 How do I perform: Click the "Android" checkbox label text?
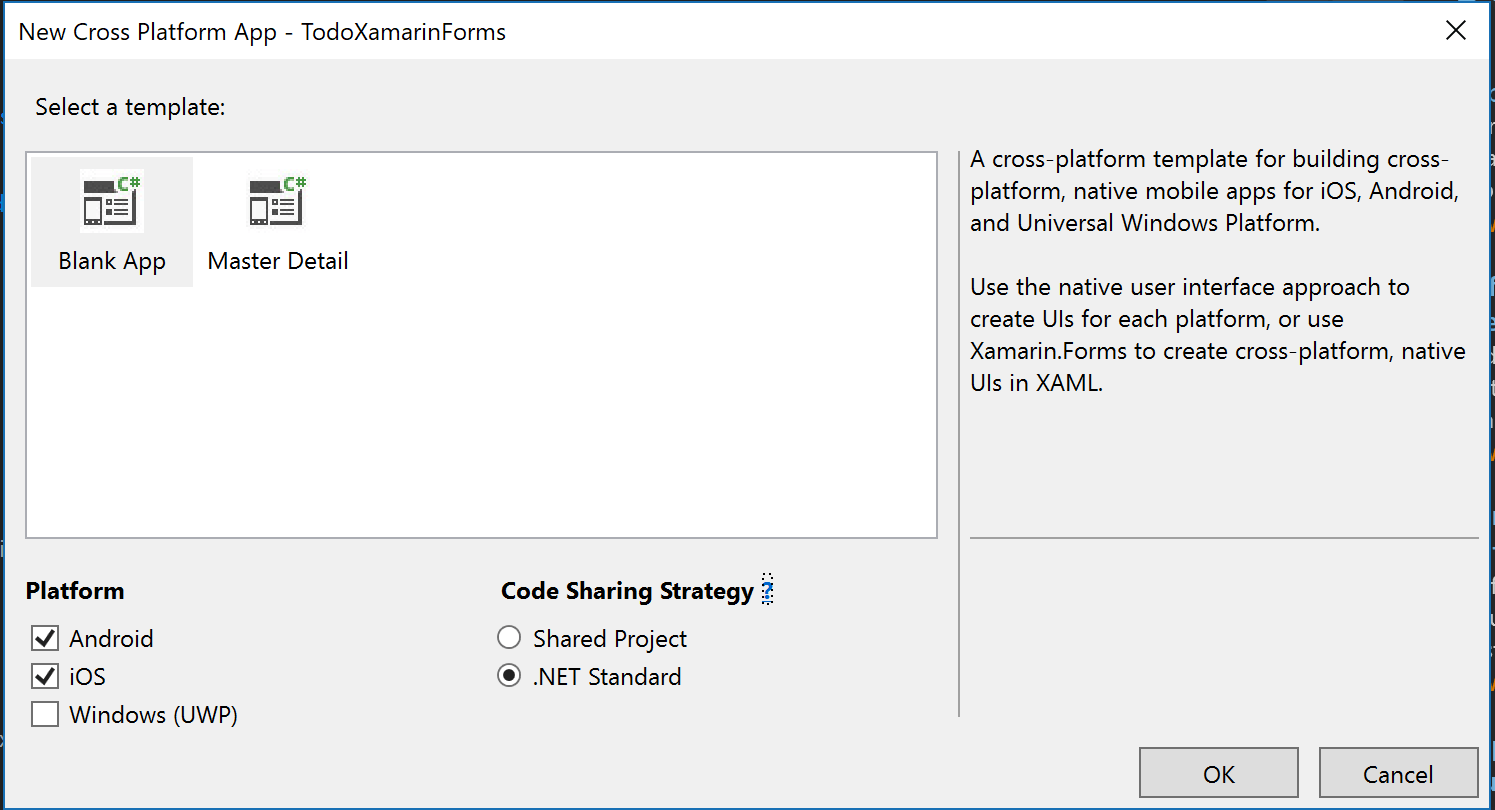coord(111,638)
